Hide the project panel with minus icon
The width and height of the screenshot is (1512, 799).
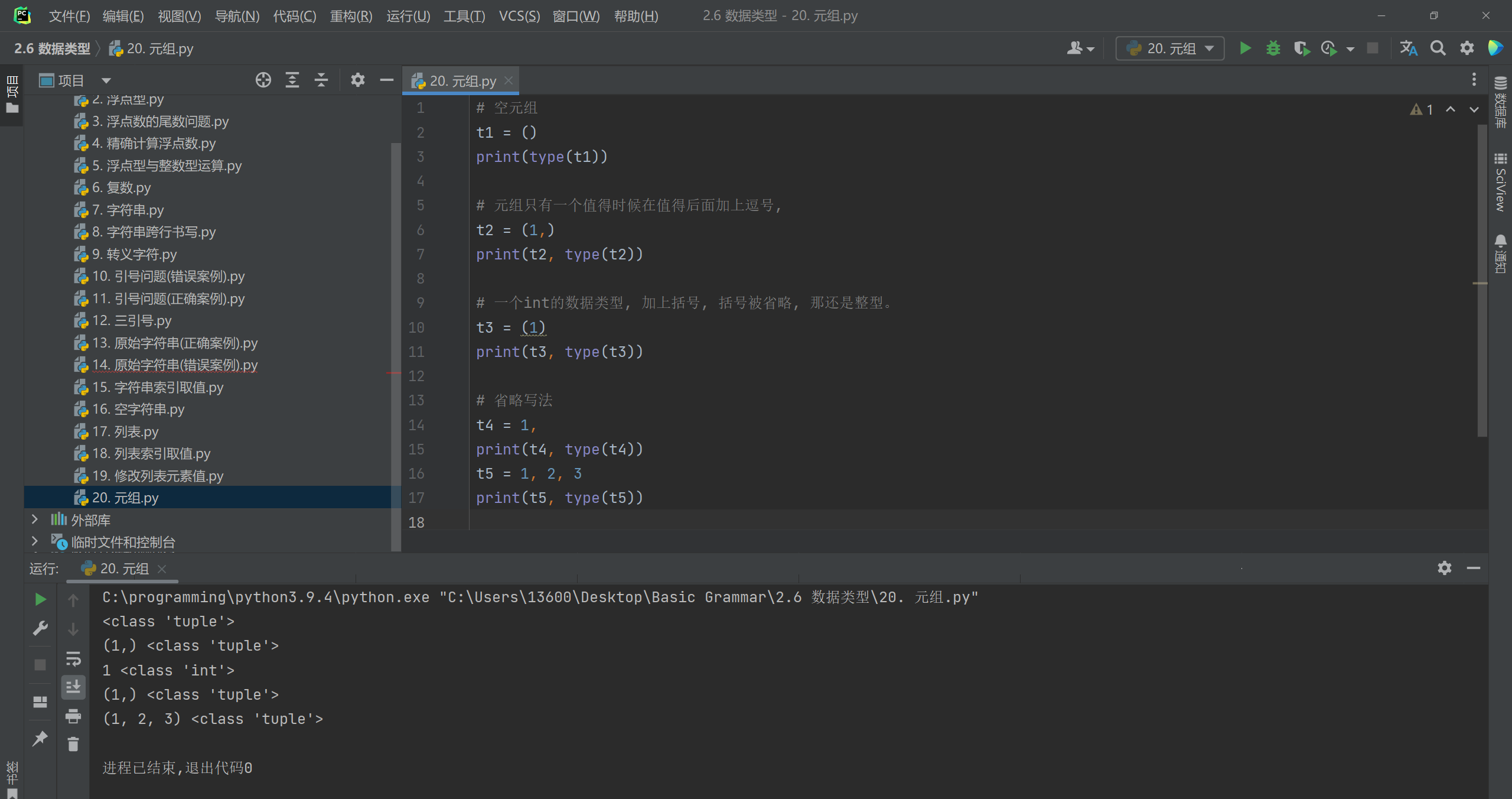tap(387, 80)
